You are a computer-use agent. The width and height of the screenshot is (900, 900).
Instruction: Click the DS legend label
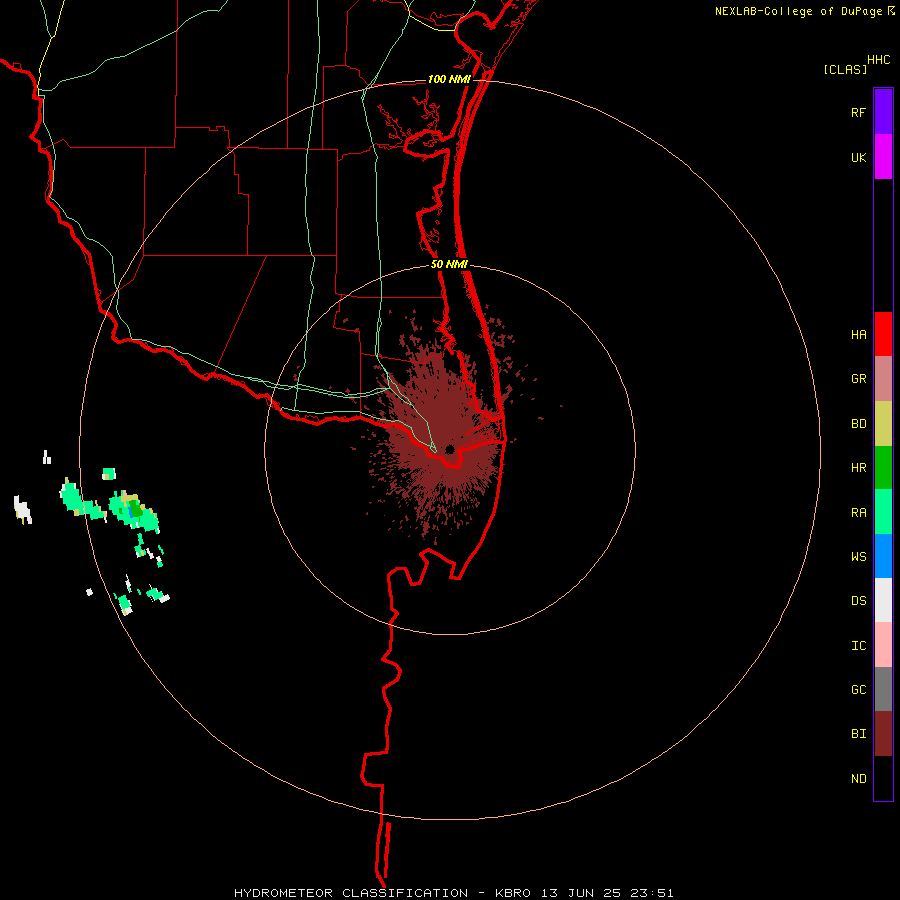click(859, 601)
